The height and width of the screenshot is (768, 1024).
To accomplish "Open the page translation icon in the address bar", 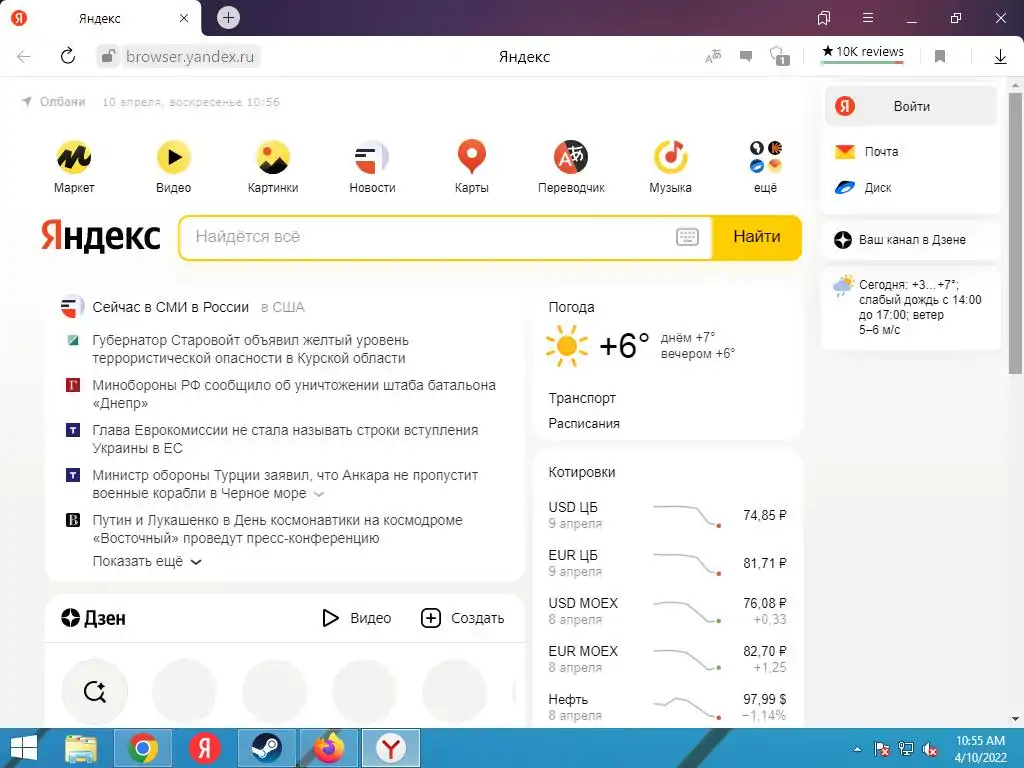I will tap(713, 56).
